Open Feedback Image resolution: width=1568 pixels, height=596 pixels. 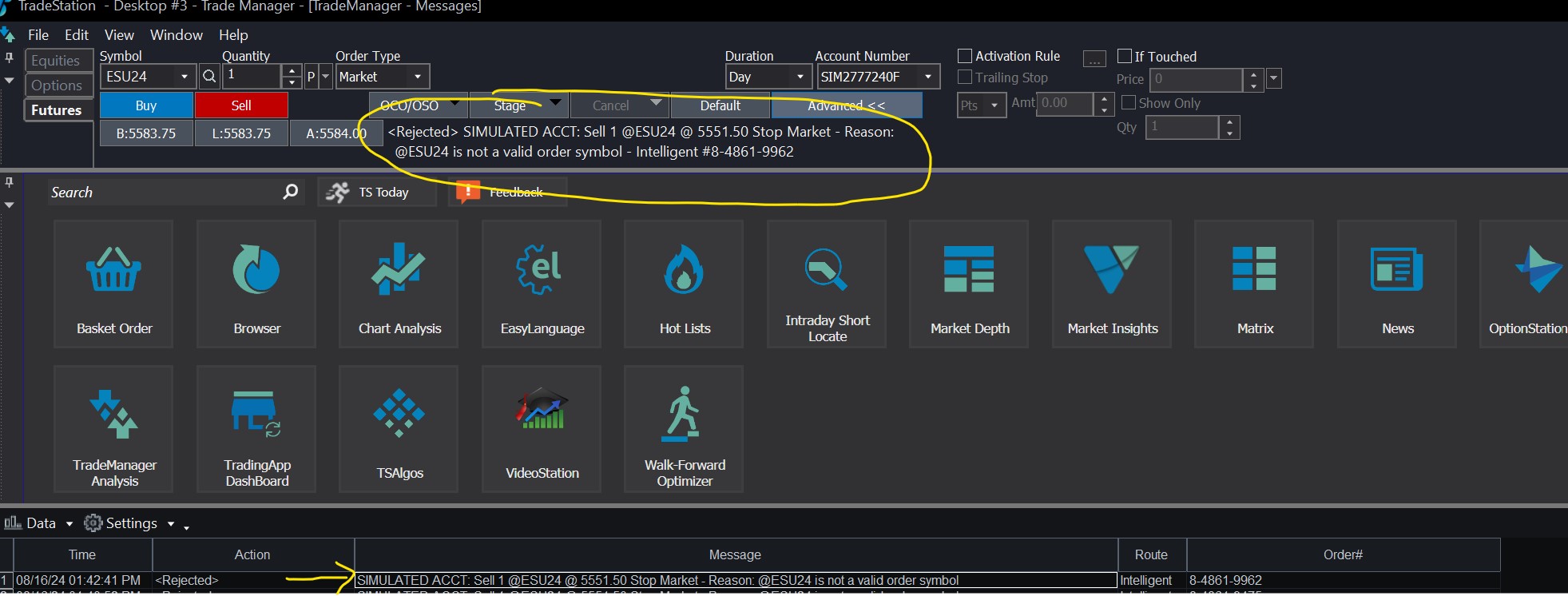[507, 193]
